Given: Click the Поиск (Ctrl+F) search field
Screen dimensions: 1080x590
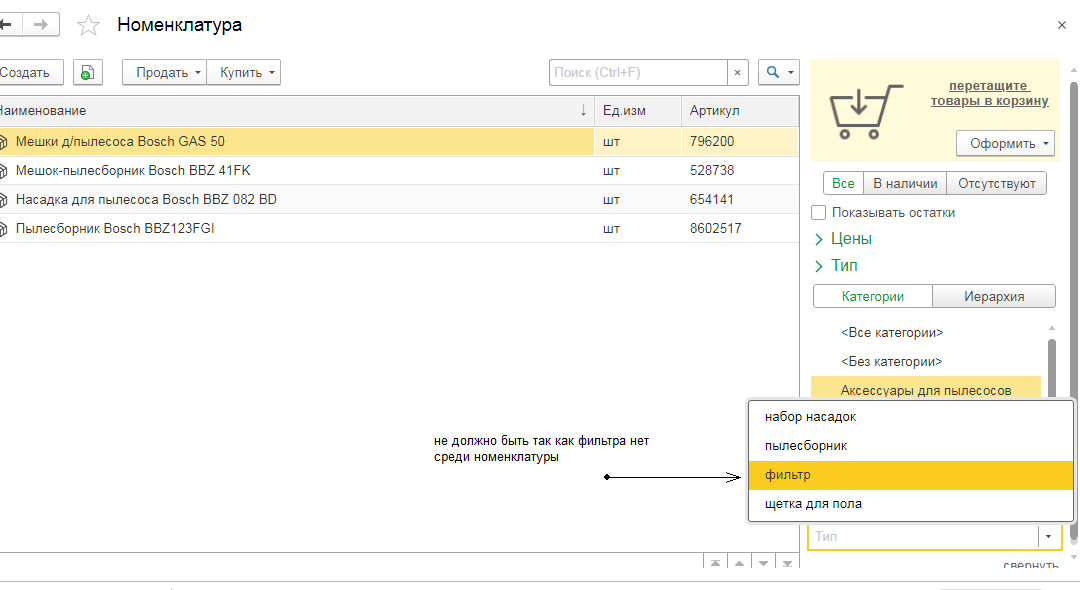Looking at the screenshot, I should [x=637, y=72].
